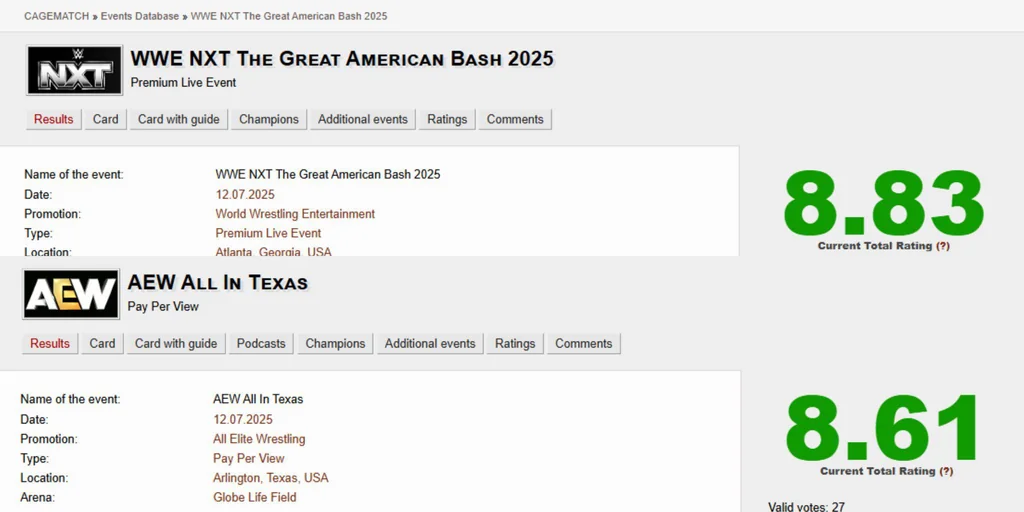Open Podcasts tab for AEW All In Texas
The width and height of the screenshot is (1024, 512).
pos(261,344)
